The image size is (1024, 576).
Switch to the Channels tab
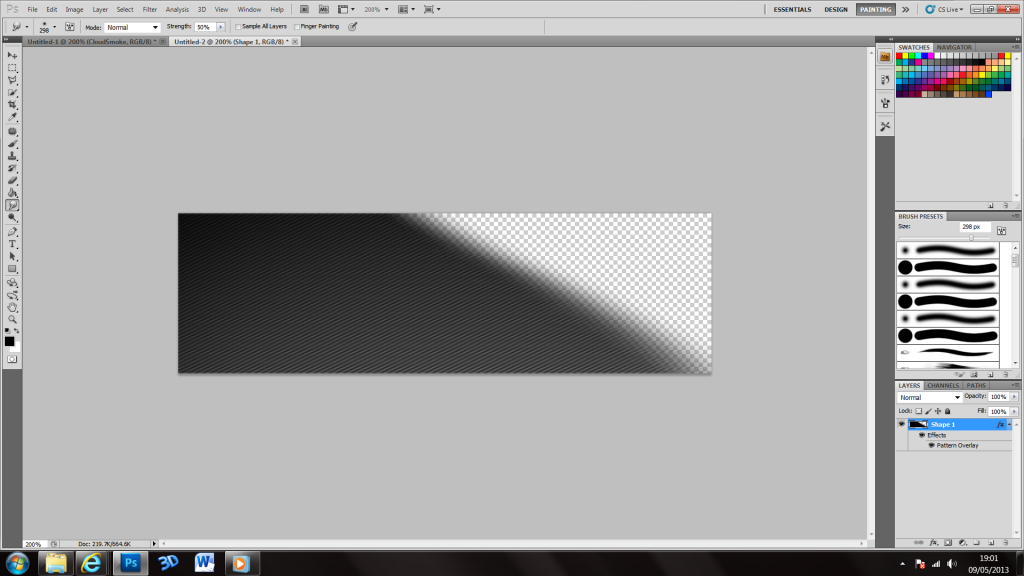point(942,385)
